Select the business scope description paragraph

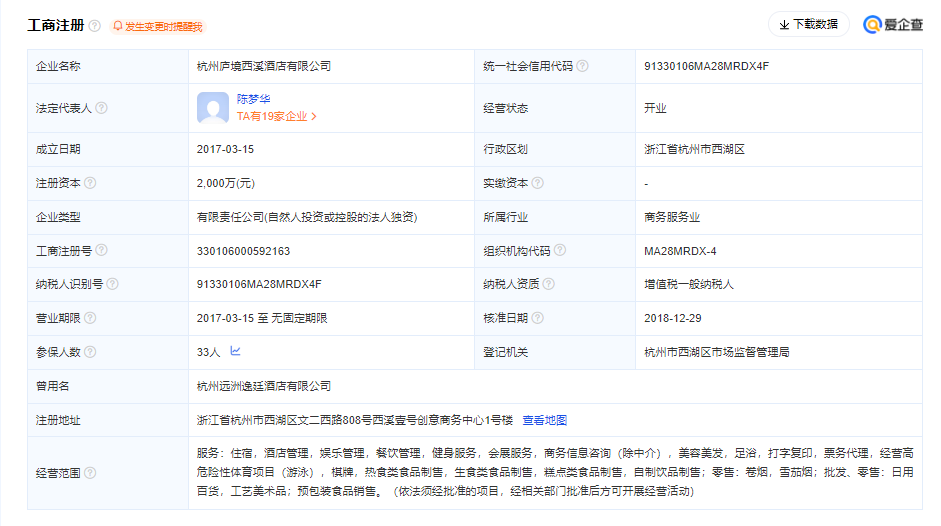point(555,473)
